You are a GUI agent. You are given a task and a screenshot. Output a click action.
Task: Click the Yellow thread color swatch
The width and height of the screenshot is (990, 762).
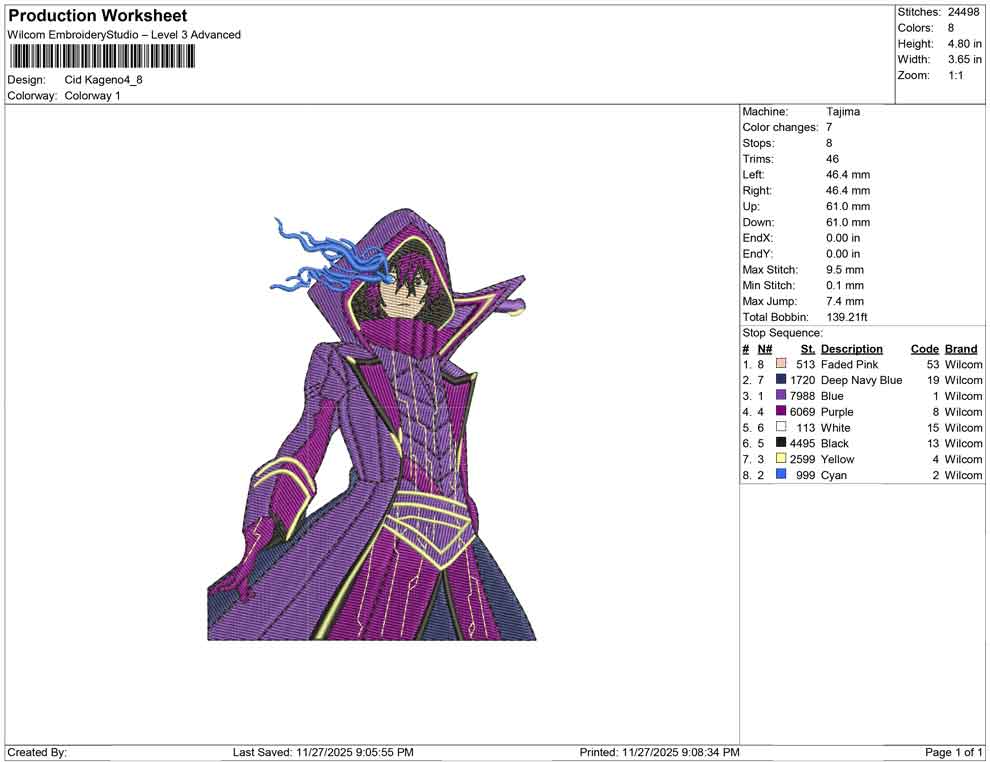click(781, 459)
